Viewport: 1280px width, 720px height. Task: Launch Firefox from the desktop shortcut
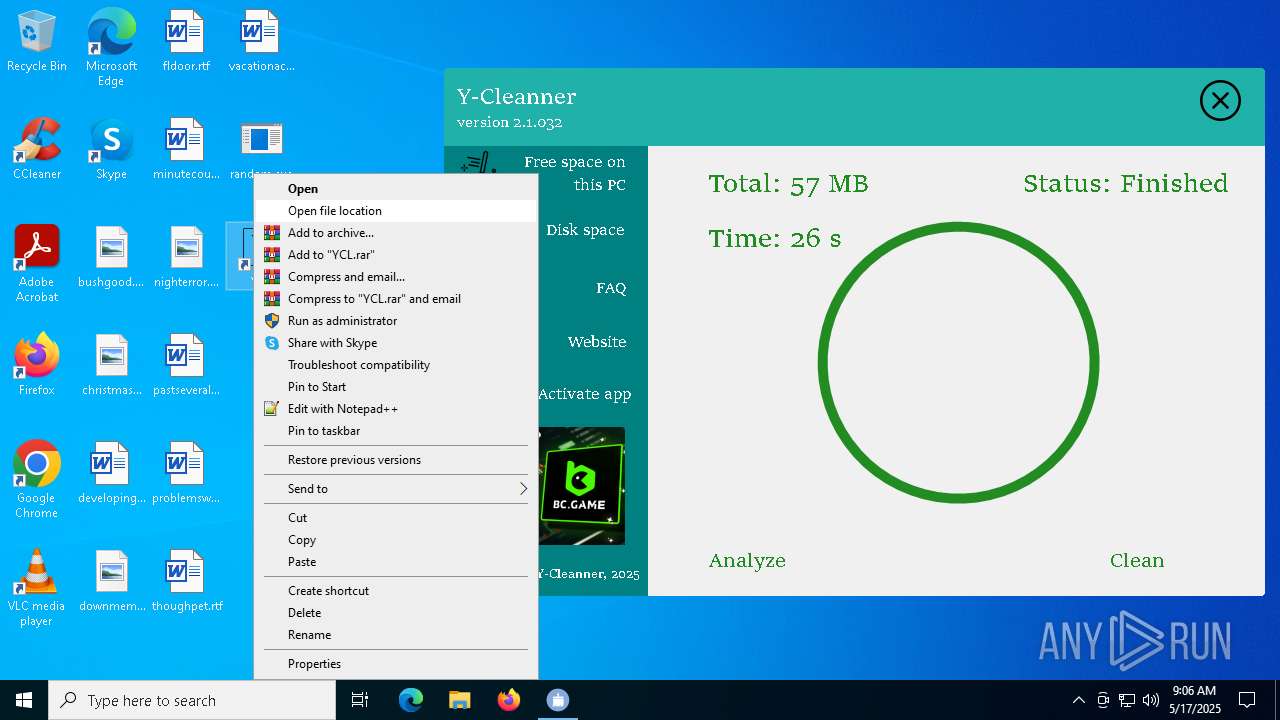pyautogui.click(x=37, y=366)
